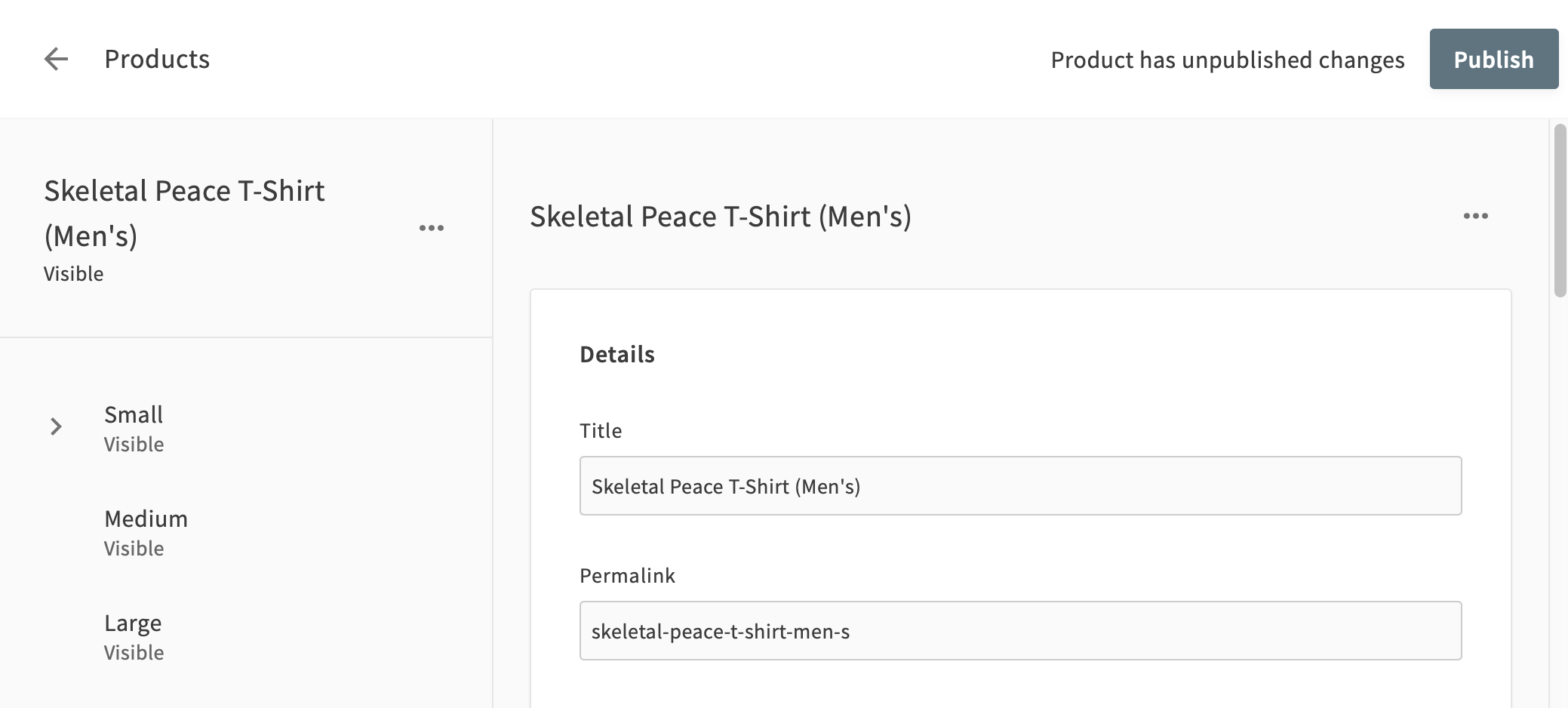Viewport: 1568px width, 708px height.
Task: Open the Products breadcrumb link
Action: 157,59
